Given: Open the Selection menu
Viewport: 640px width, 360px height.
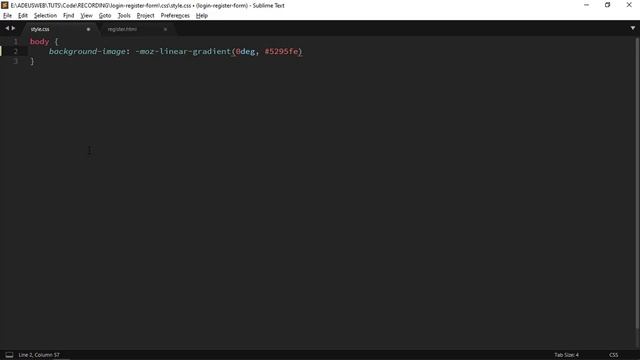Looking at the screenshot, I should (45, 16).
